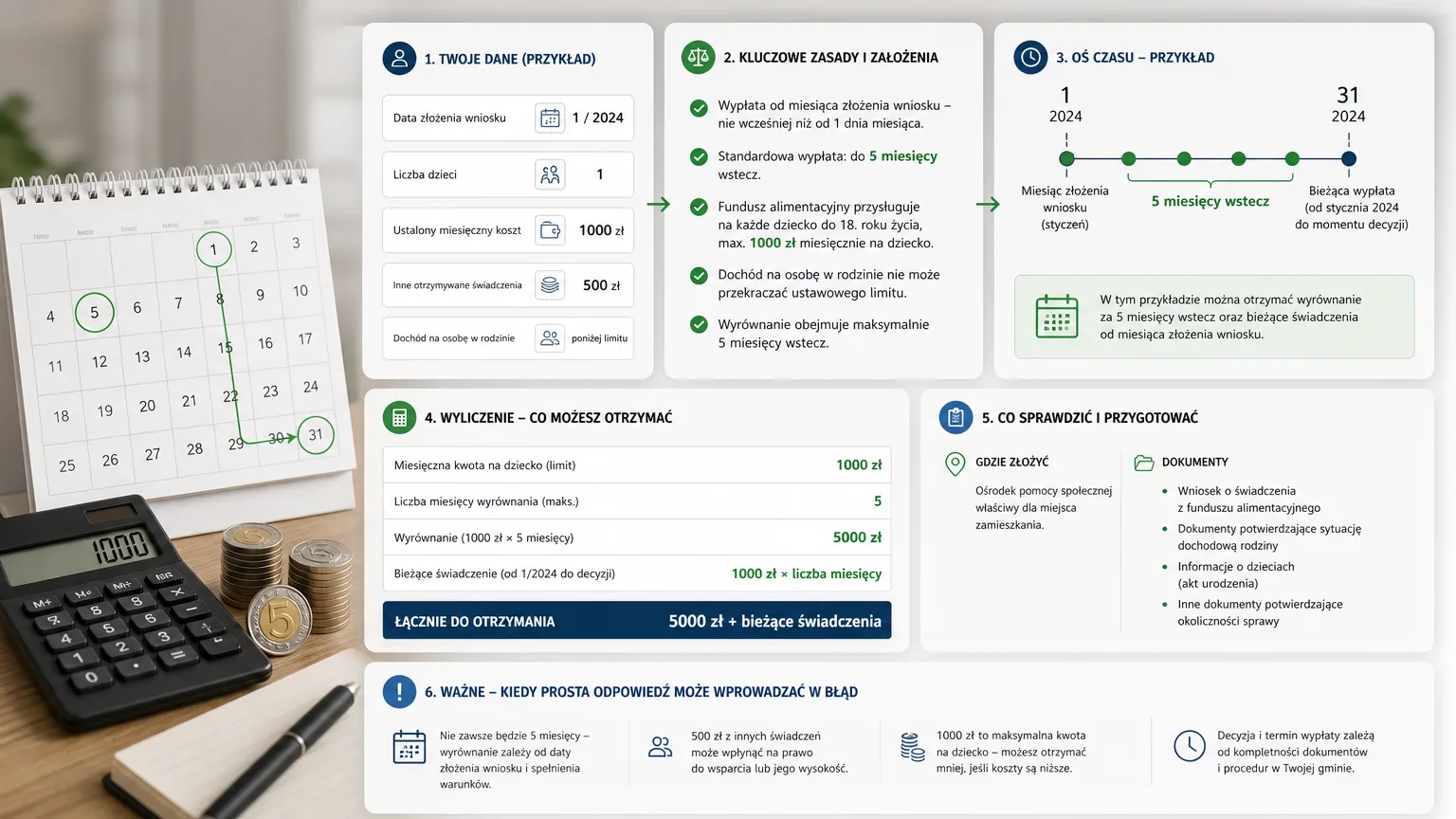1456x819 pixels.
Task: Click the checkmark beside "Dochód na osobę w rodzinie nie może"
Action: (x=699, y=276)
